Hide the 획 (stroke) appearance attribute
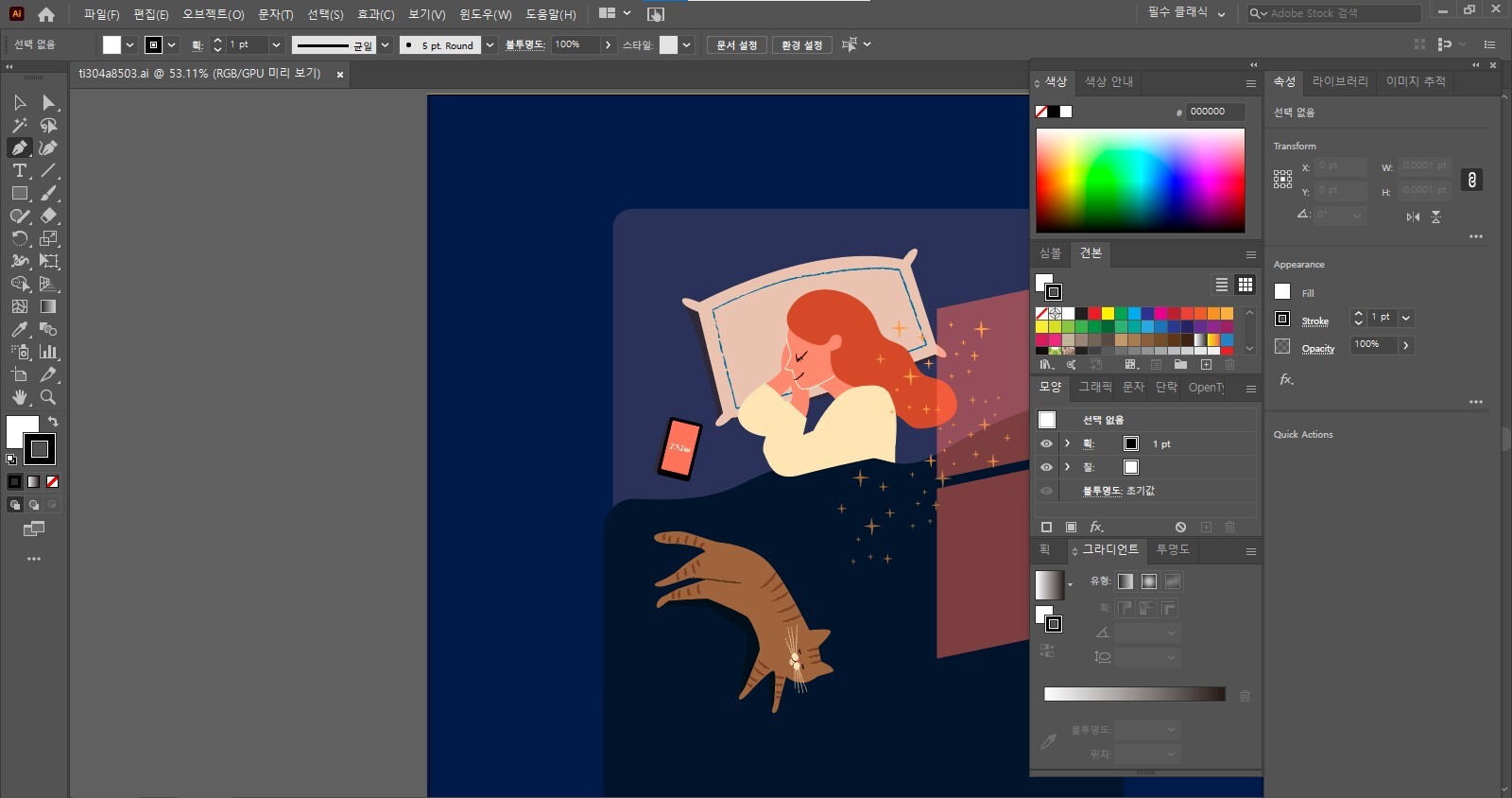This screenshot has width=1512, height=798. 1046,443
